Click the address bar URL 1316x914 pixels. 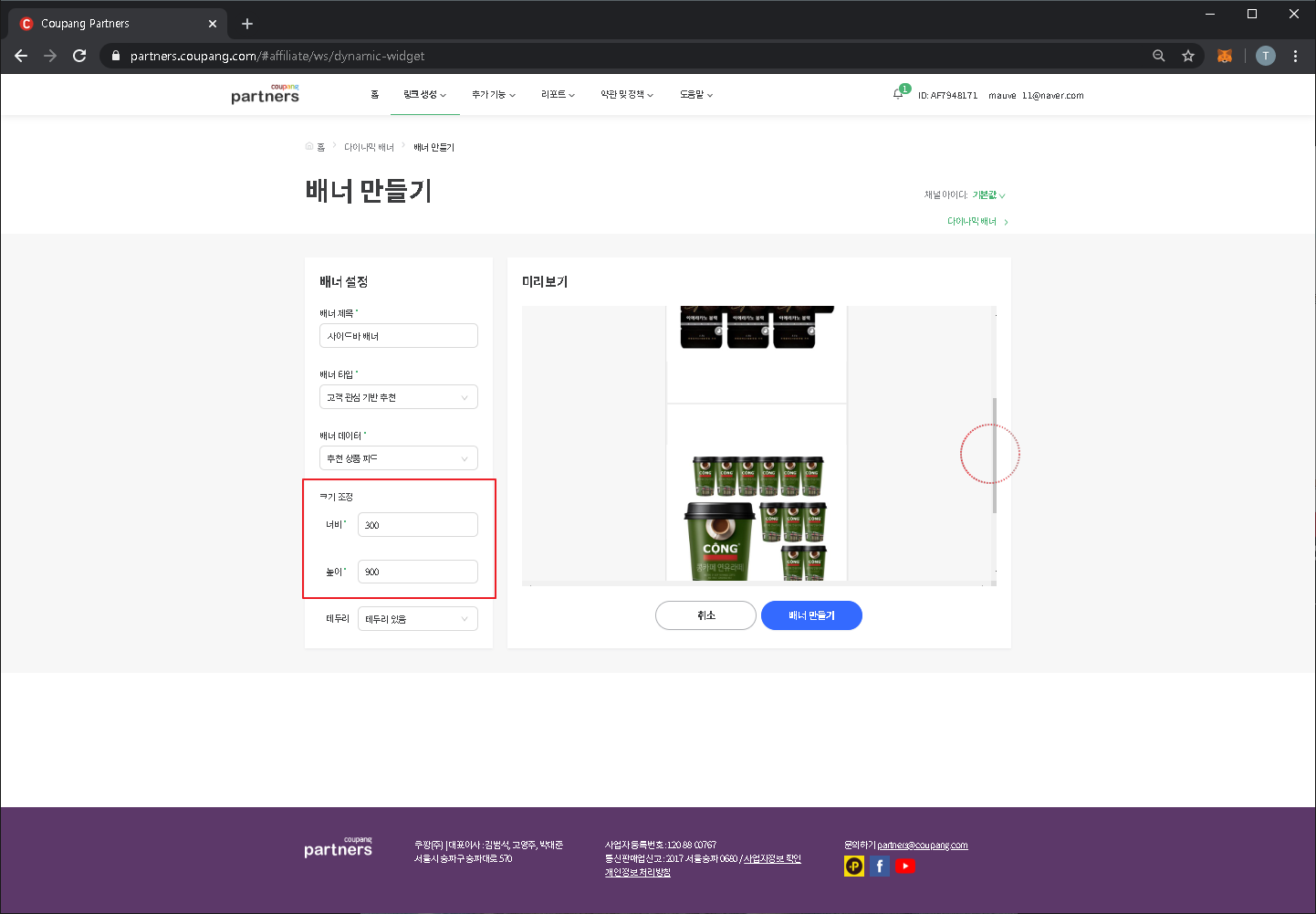[277, 56]
